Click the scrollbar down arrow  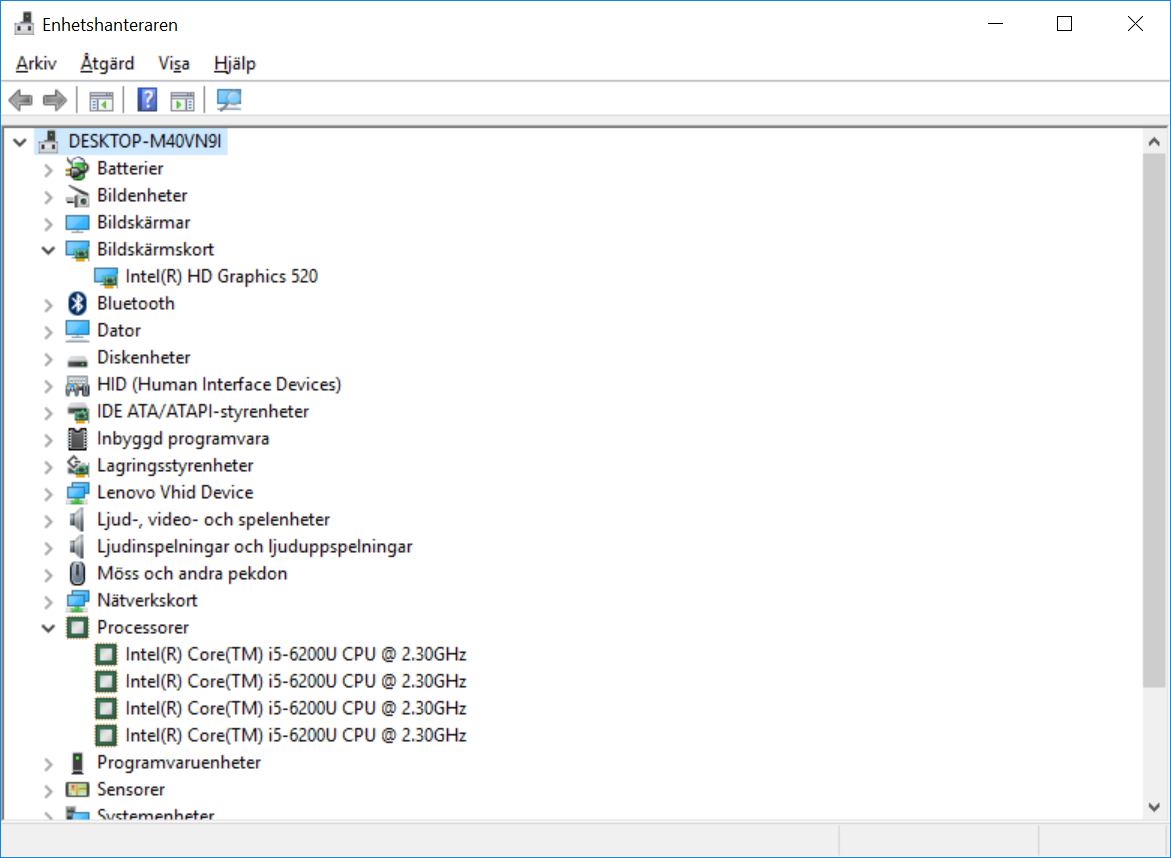pos(1153,807)
